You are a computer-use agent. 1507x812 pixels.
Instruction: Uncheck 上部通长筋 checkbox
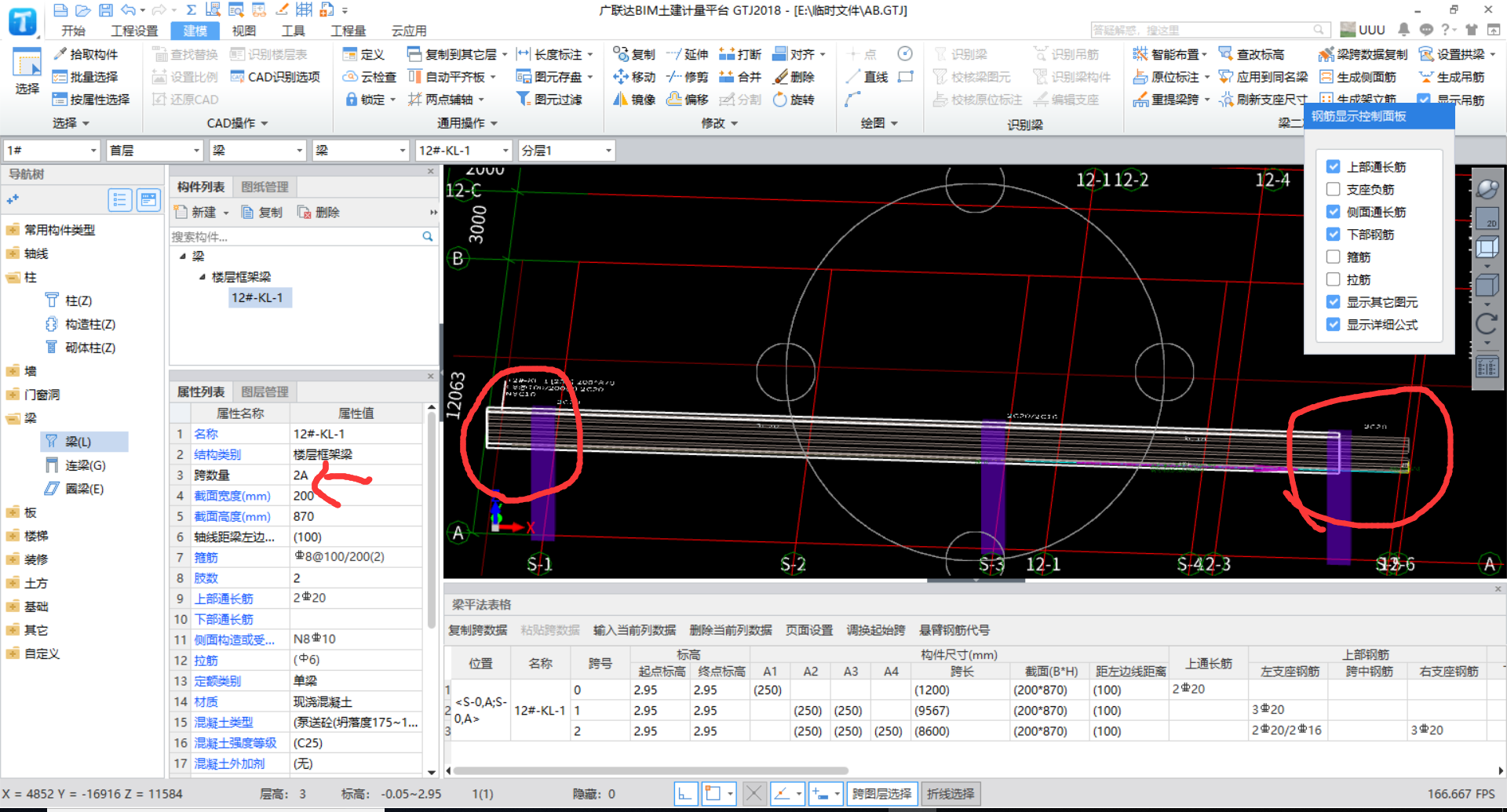1333,166
